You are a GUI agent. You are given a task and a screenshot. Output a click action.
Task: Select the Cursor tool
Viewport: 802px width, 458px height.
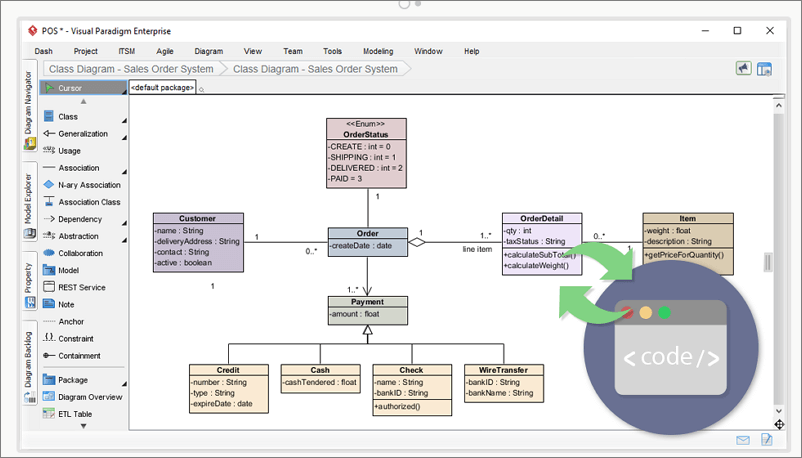point(83,88)
